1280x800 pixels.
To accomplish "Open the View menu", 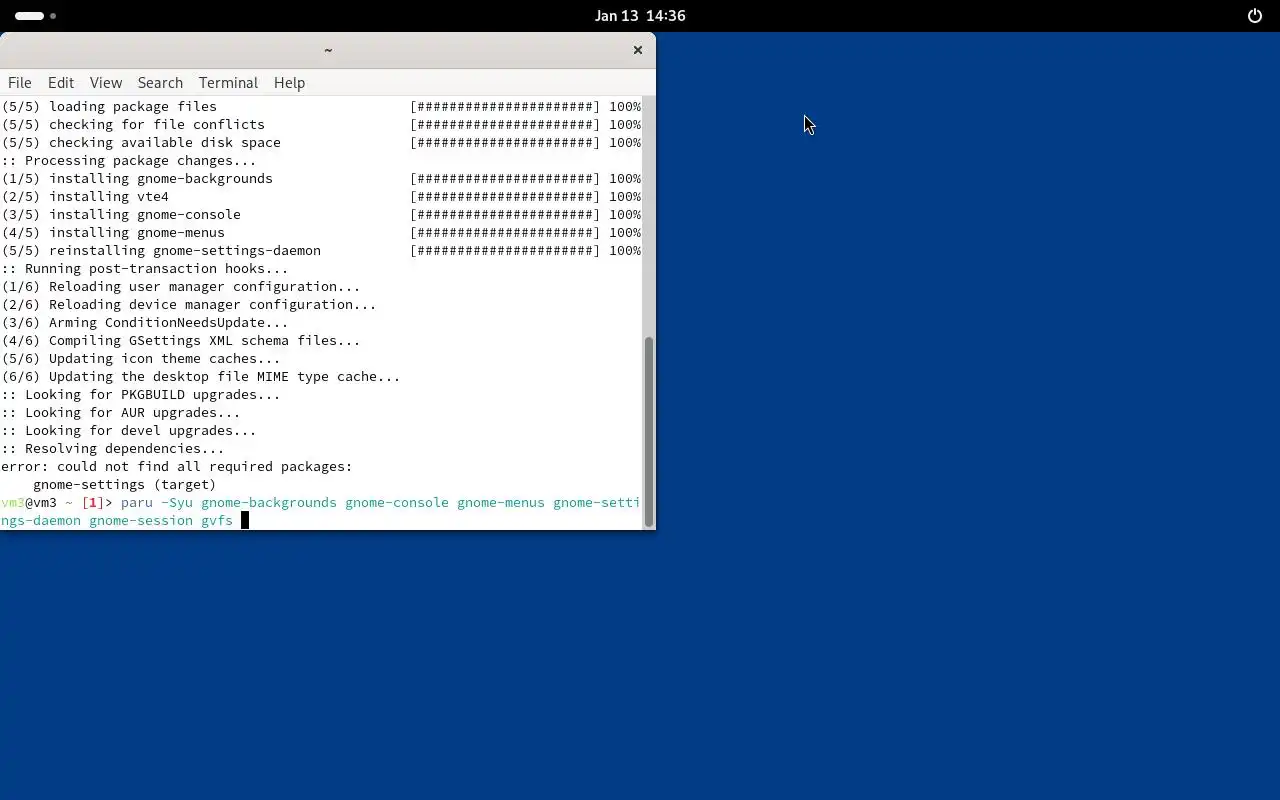I will pyautogui.click(x=106, y=83).
